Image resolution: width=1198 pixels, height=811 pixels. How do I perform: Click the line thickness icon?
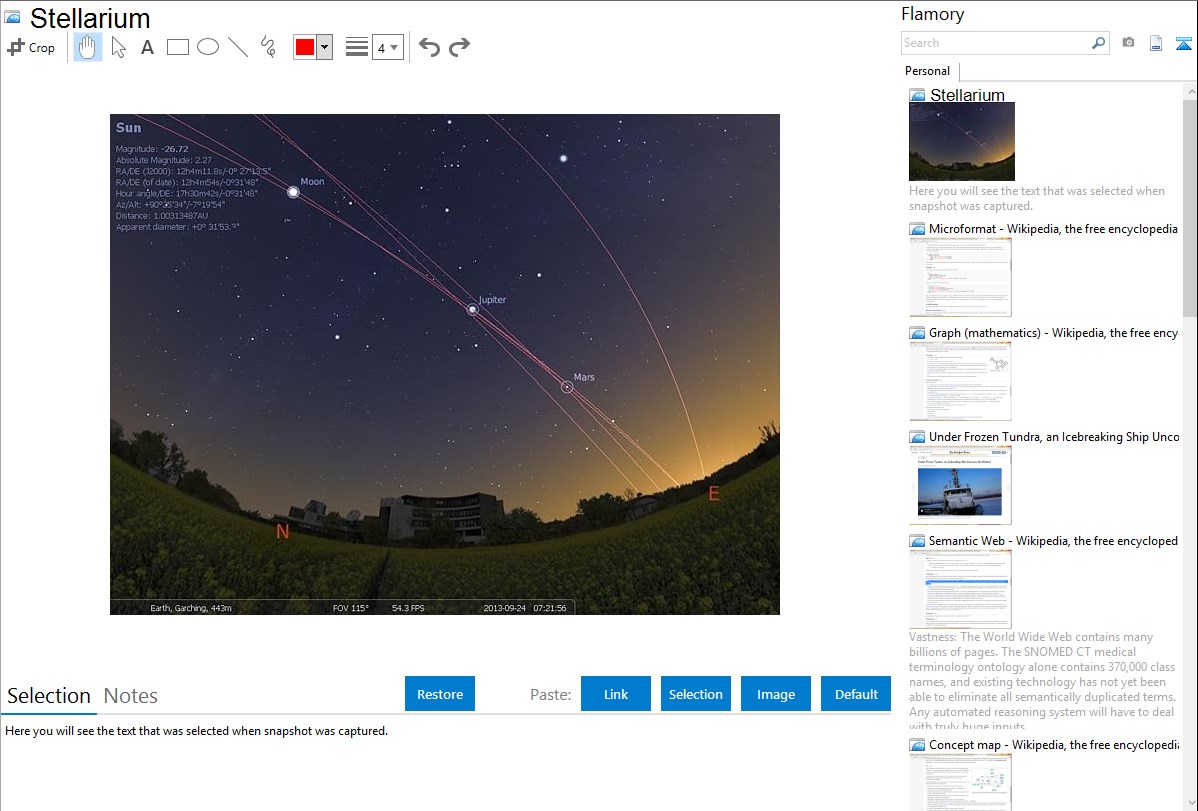coord(357,47)
